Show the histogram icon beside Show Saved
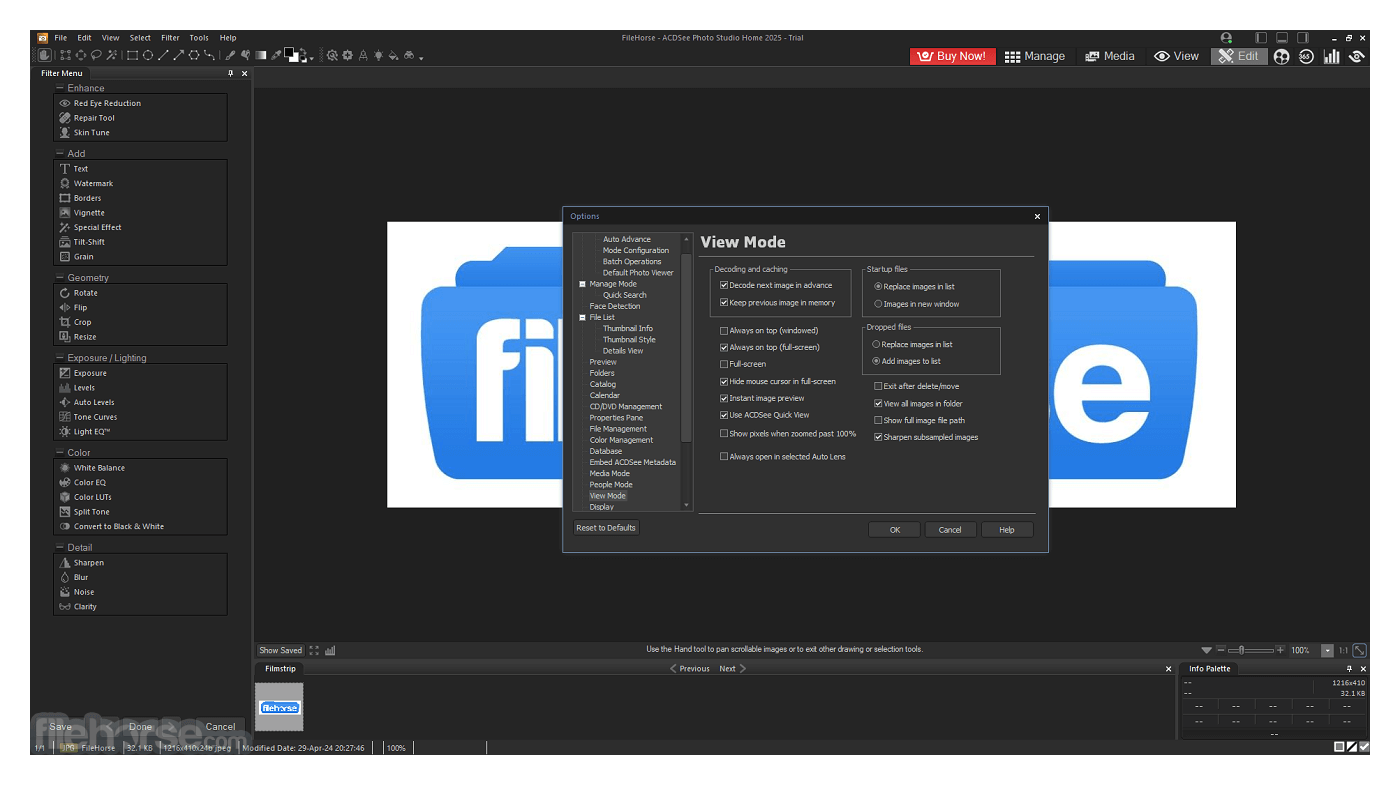Screen dimensions: 1400x785 pos(330,650)
